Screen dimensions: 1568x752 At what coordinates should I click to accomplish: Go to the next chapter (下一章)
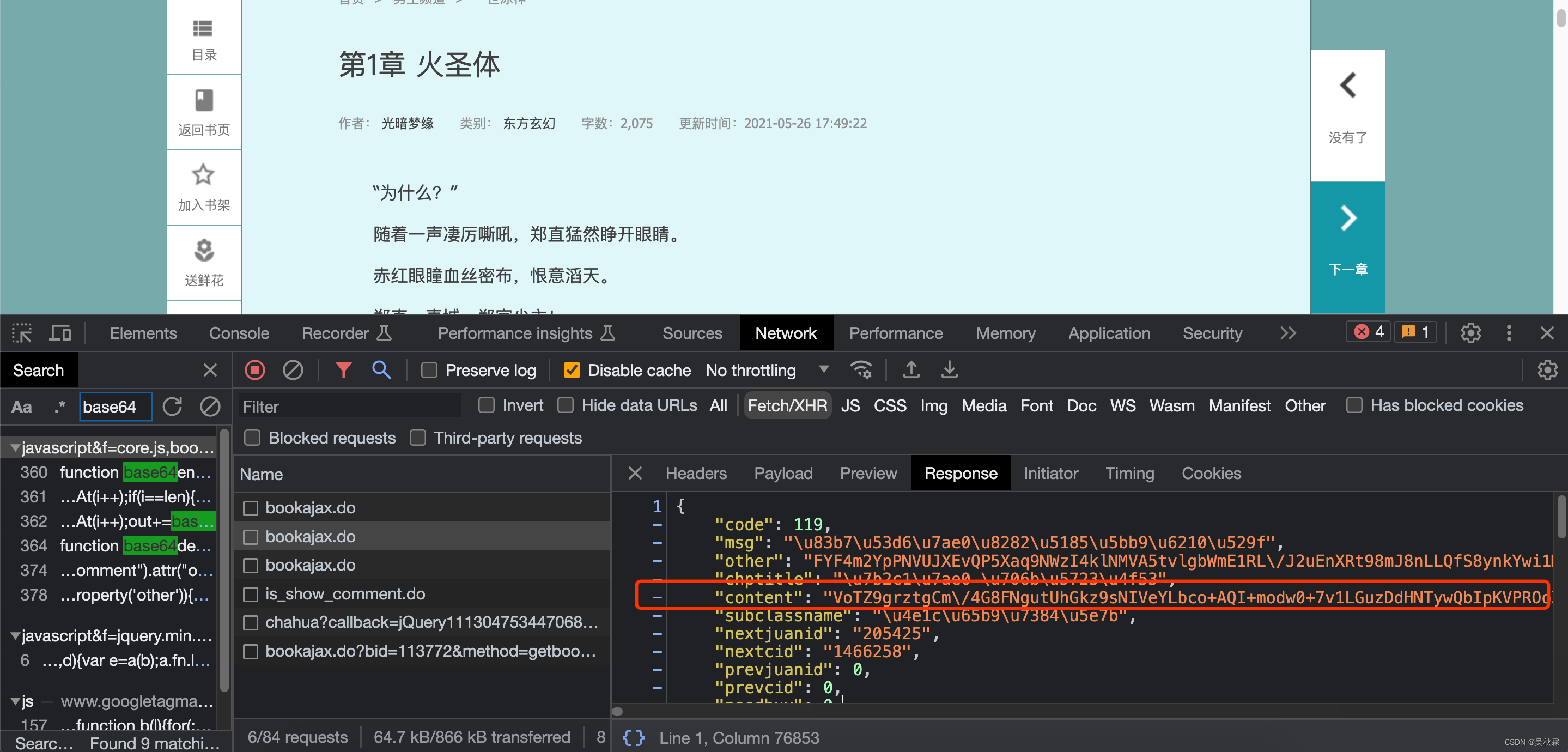point(1348,247)
